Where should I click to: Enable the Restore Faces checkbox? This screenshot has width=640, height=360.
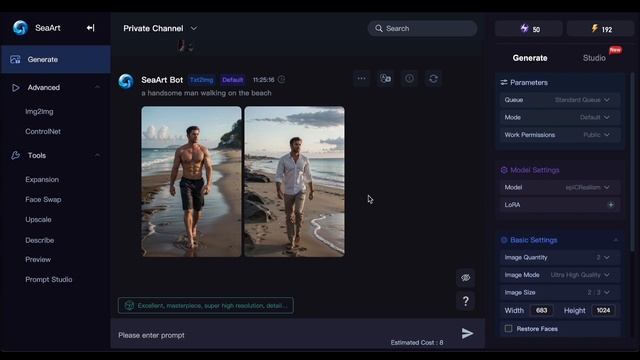tap(508, 329)
